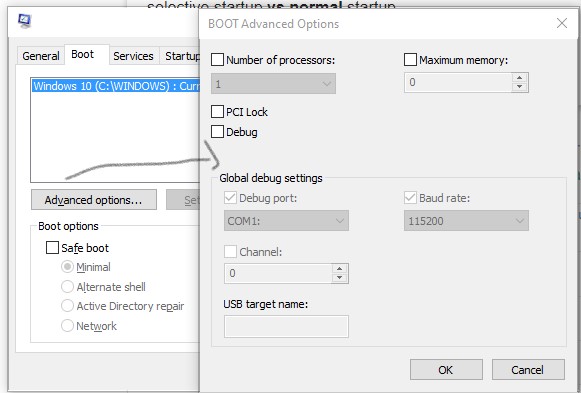This screenshot has height=393, width=581.
Task: Decrease the maximum memory value
Action: point(519,87)
